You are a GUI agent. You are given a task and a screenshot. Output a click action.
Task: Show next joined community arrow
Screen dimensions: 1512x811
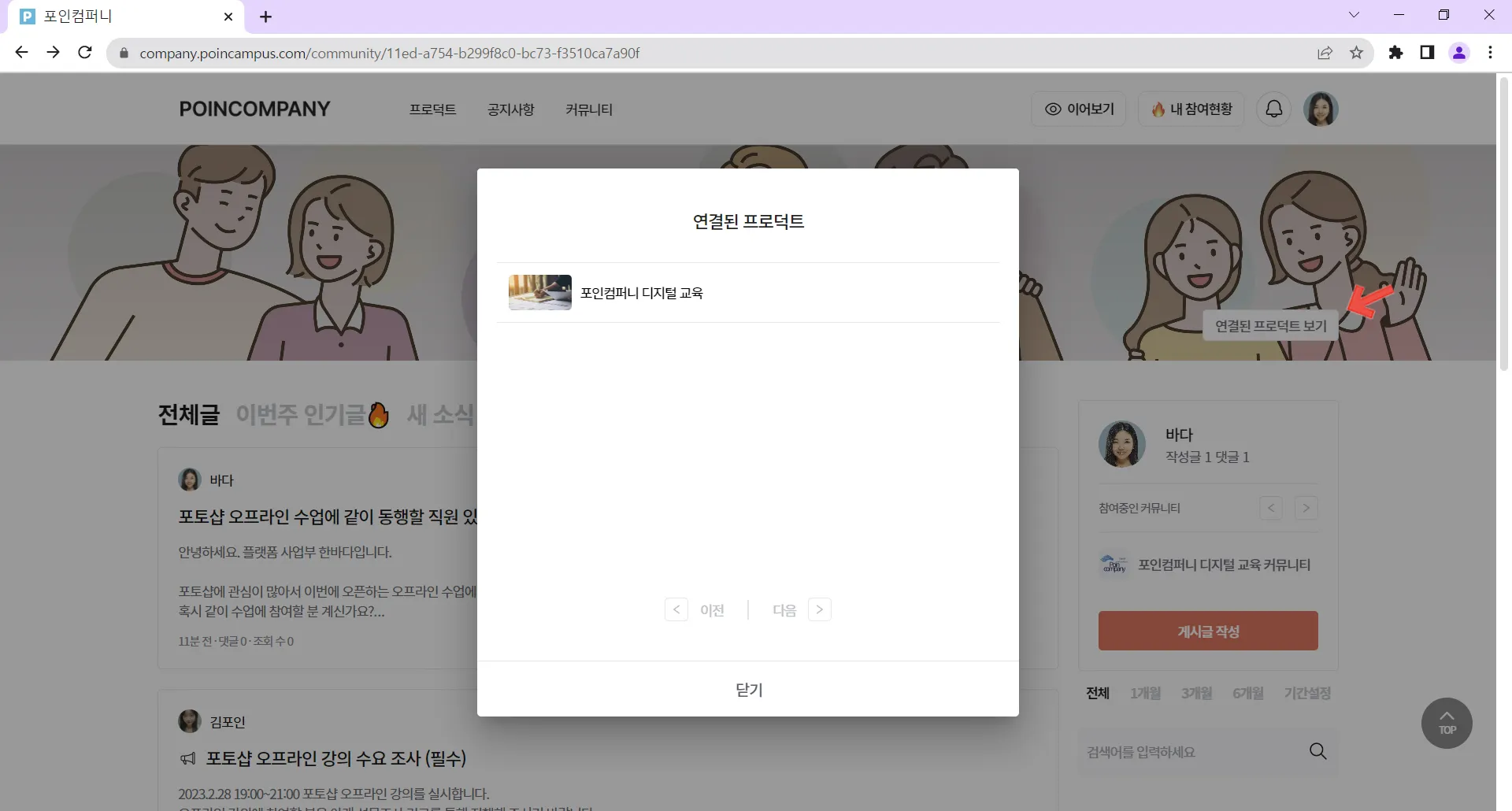[x=1306, y=508]
